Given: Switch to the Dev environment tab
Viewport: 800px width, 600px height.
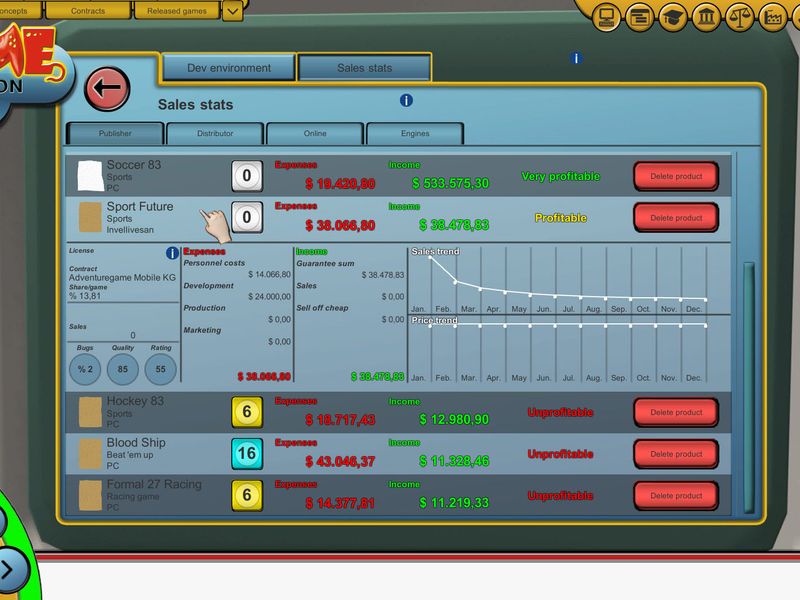Looking at the screenshot, I should 229,68.
